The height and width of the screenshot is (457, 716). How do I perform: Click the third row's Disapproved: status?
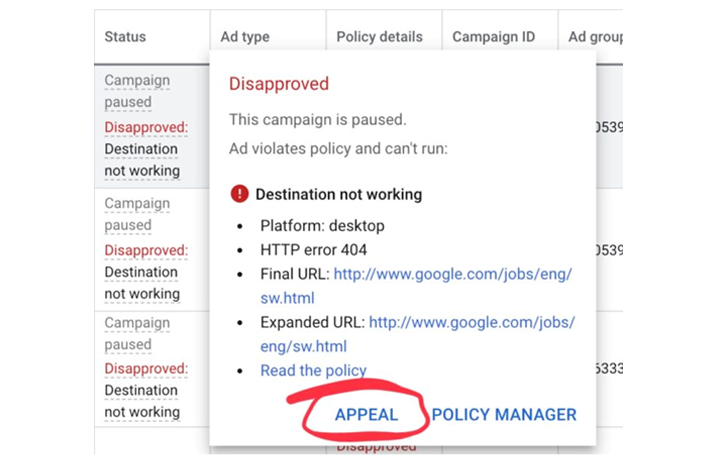(146, 368)
